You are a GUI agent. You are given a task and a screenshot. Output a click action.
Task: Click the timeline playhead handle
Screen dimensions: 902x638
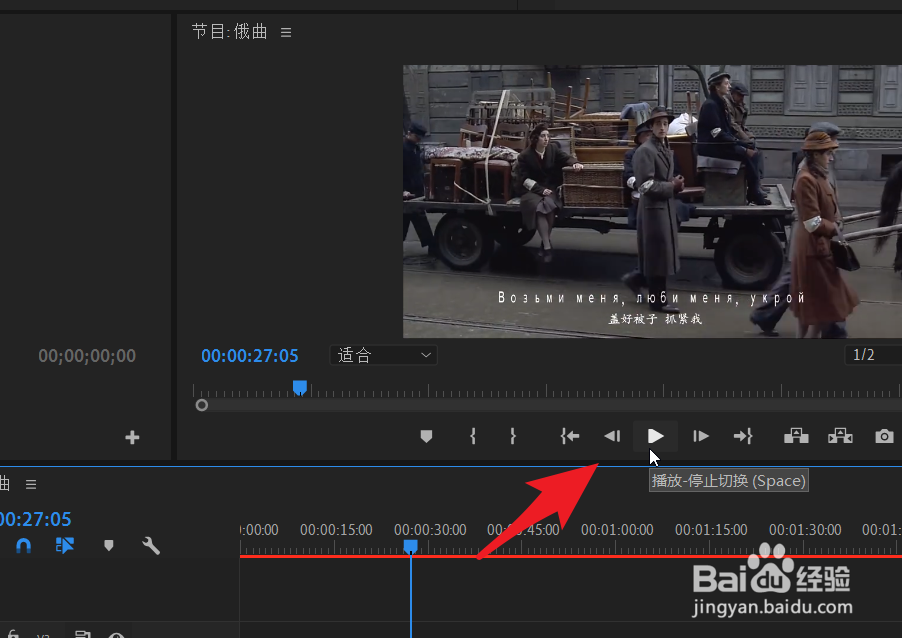pos(411,546)
